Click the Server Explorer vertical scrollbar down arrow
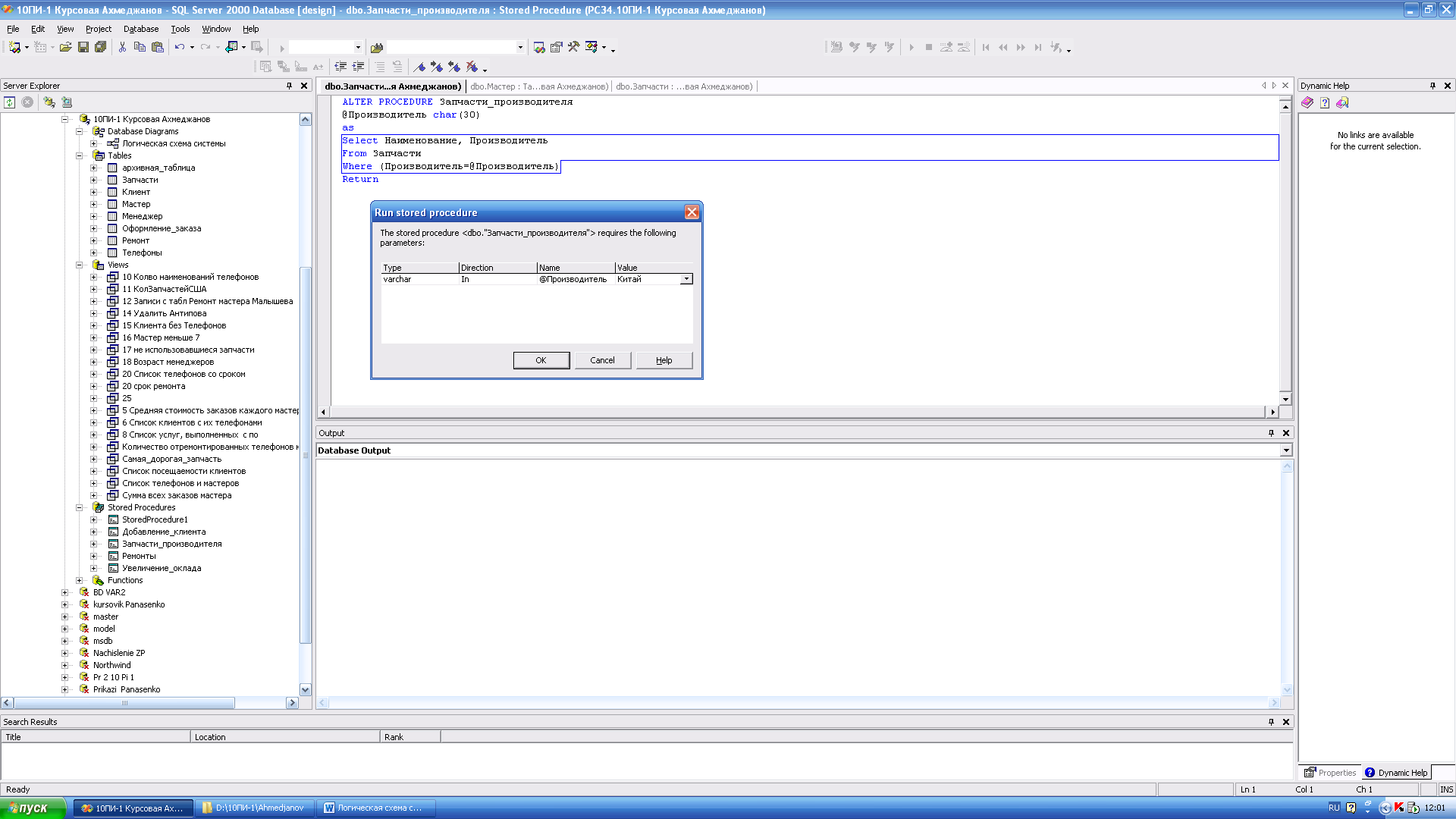The height and width of the screenshot is (819, 1456). click(306, 689)
